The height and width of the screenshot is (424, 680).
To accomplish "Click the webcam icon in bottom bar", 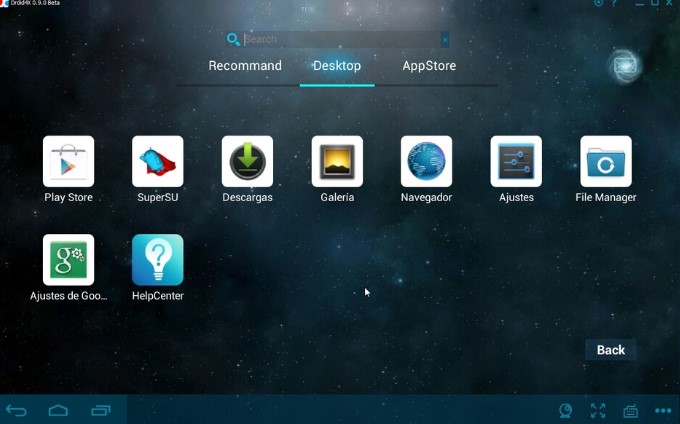I will (566, 410).
